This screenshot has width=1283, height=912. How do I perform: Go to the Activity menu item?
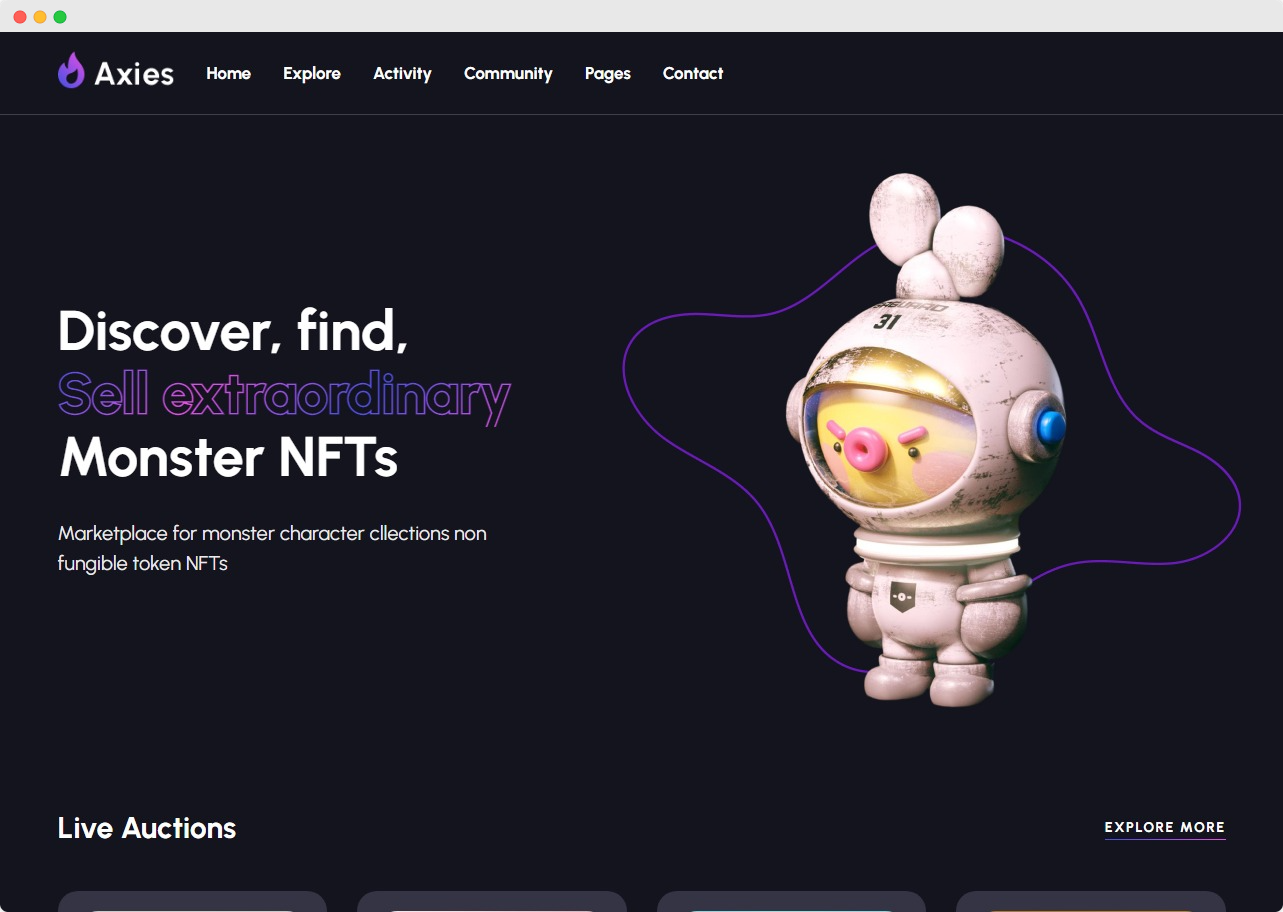(402, 74)
